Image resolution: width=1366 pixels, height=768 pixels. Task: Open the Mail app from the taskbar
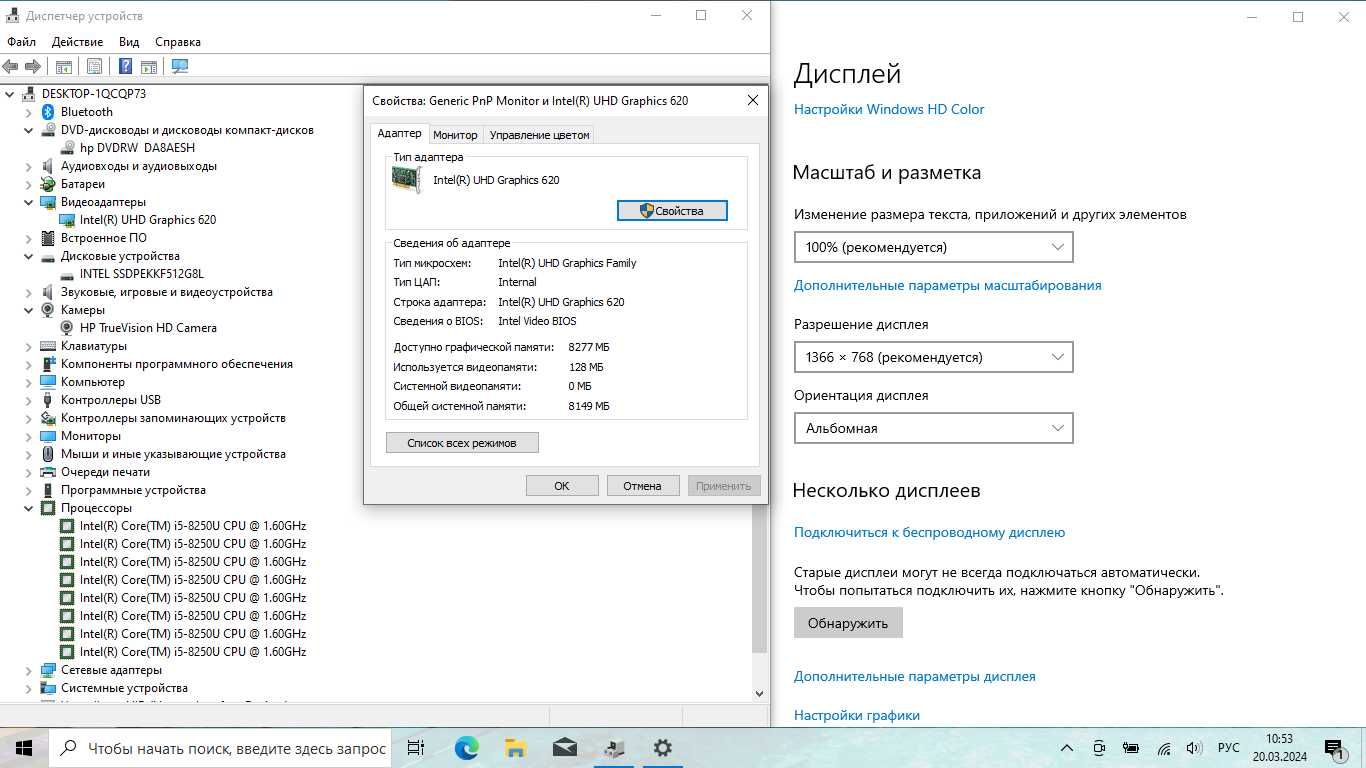click(564, 747)
